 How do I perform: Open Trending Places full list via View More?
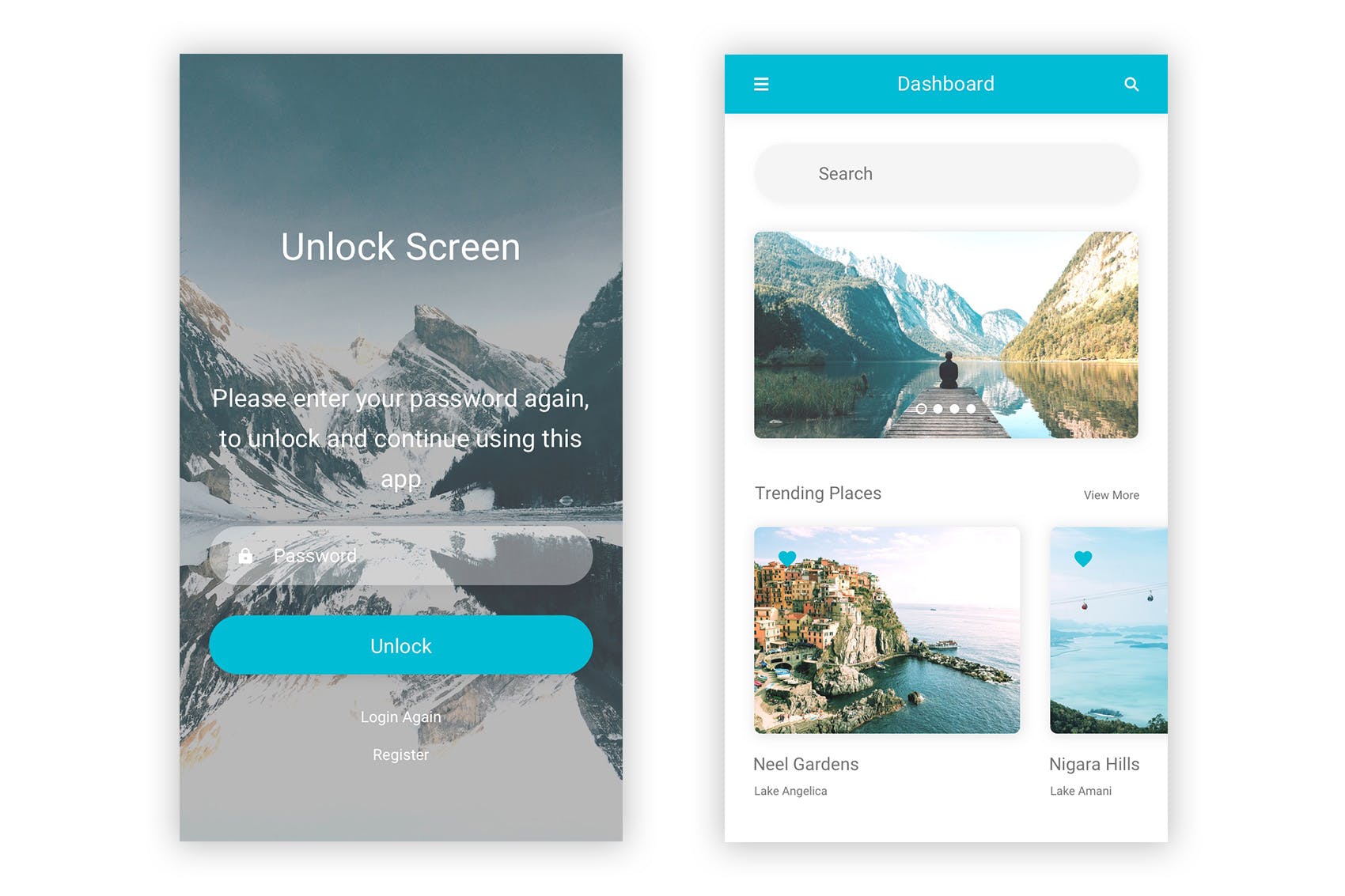tap(1111, 494)
